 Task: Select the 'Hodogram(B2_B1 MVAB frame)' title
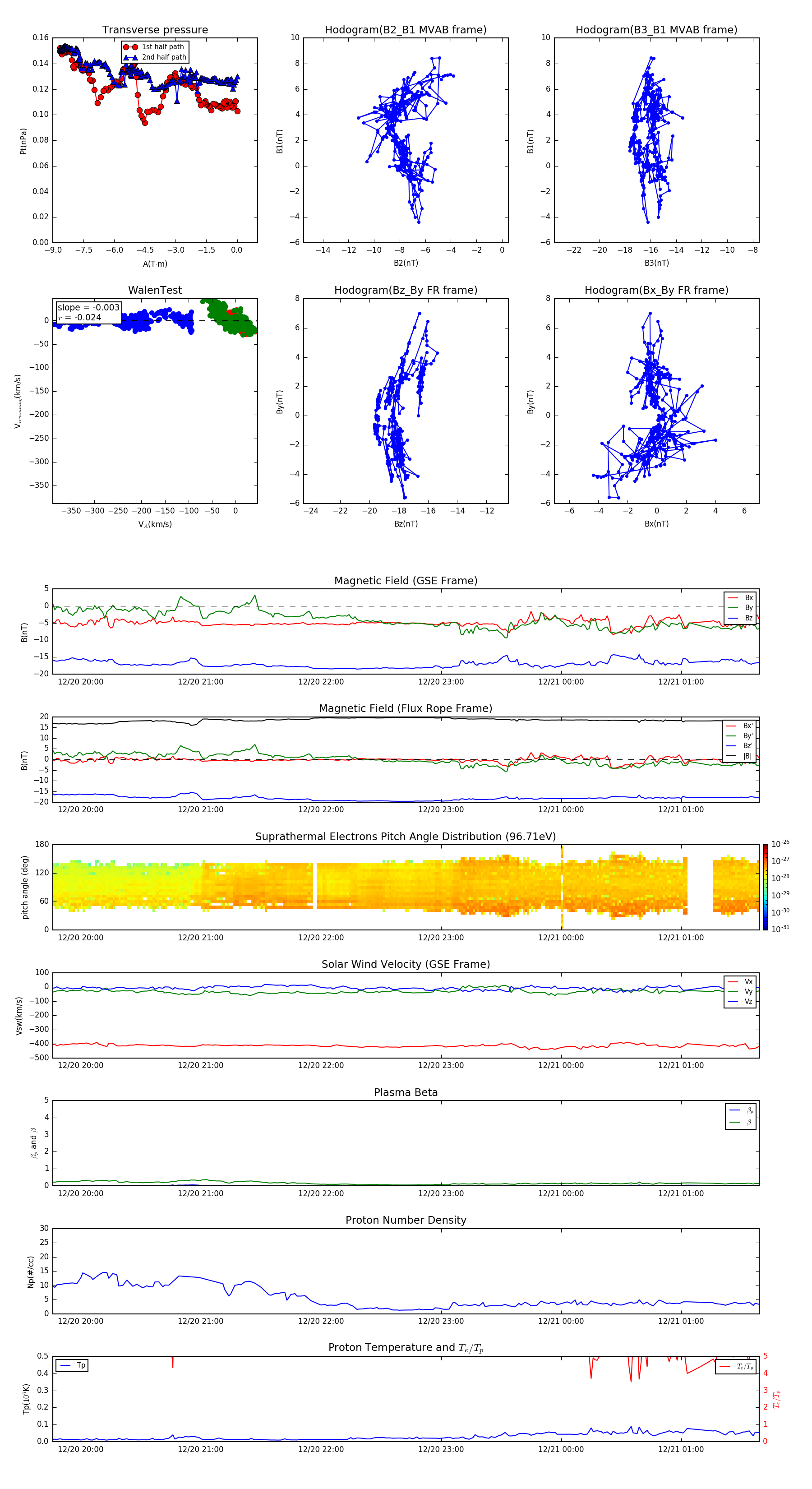pyautogui.click(x=406, y=30)
